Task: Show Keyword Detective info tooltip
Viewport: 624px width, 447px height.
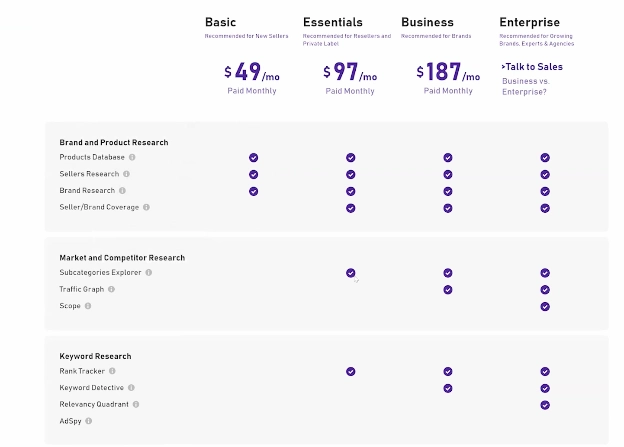Action: point(131,387)
